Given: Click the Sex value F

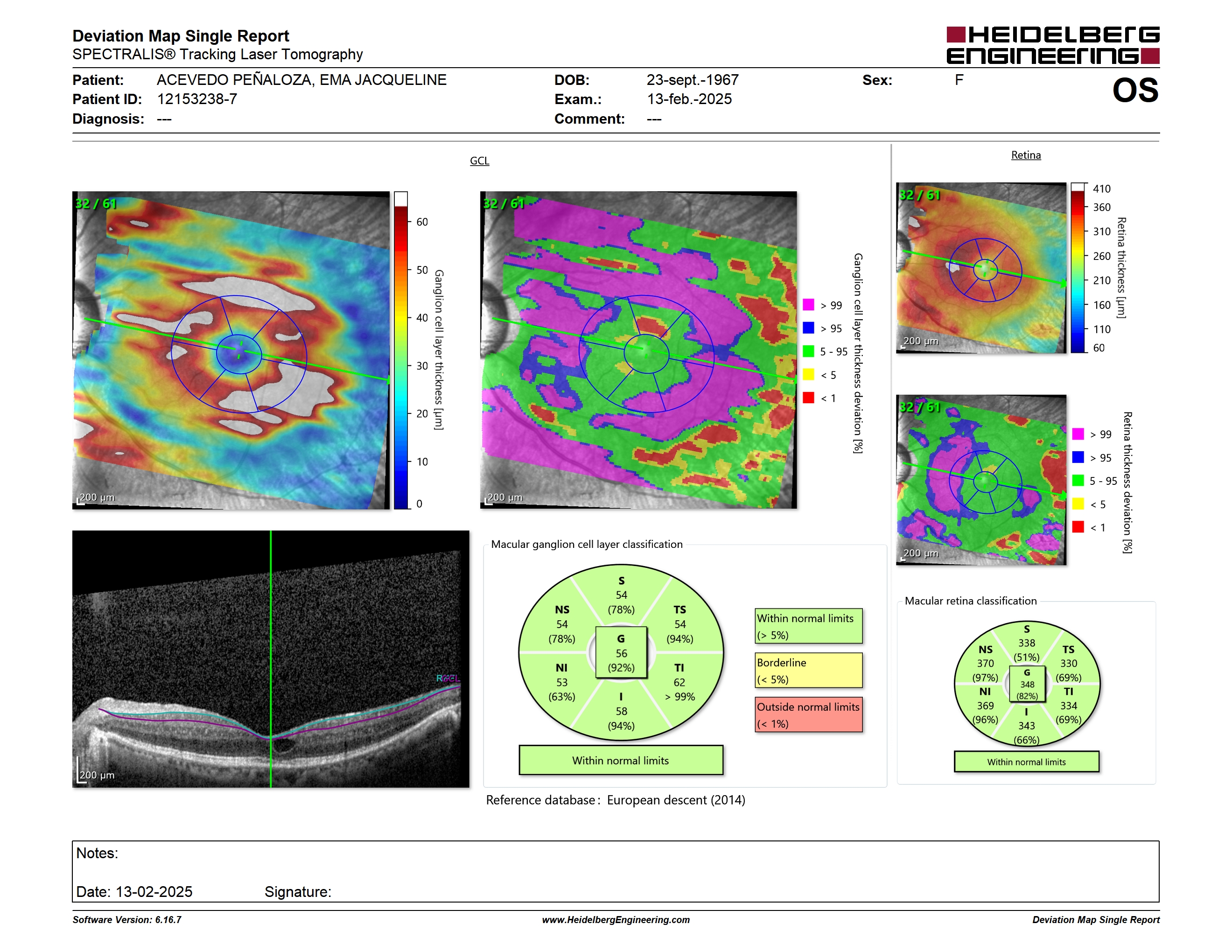Looking at the screenshot, I should click(x=959, y=80).
